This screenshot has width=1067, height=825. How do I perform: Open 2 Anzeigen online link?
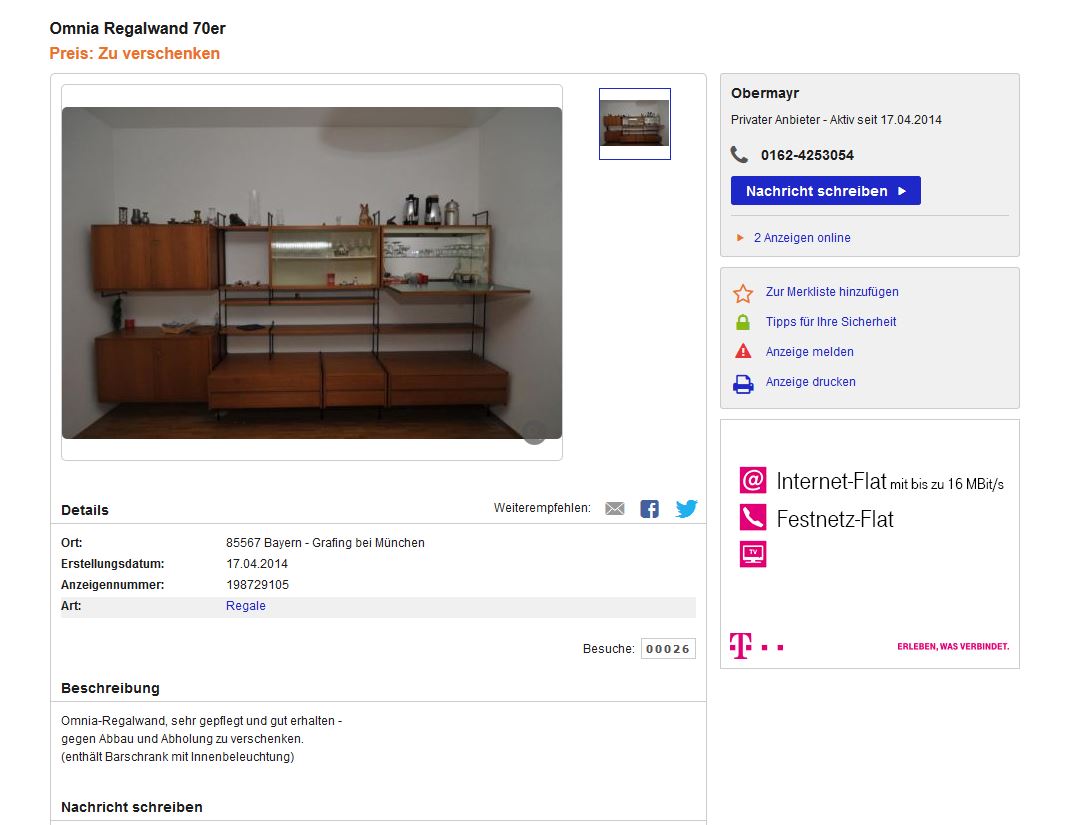(x=802, y=238)
